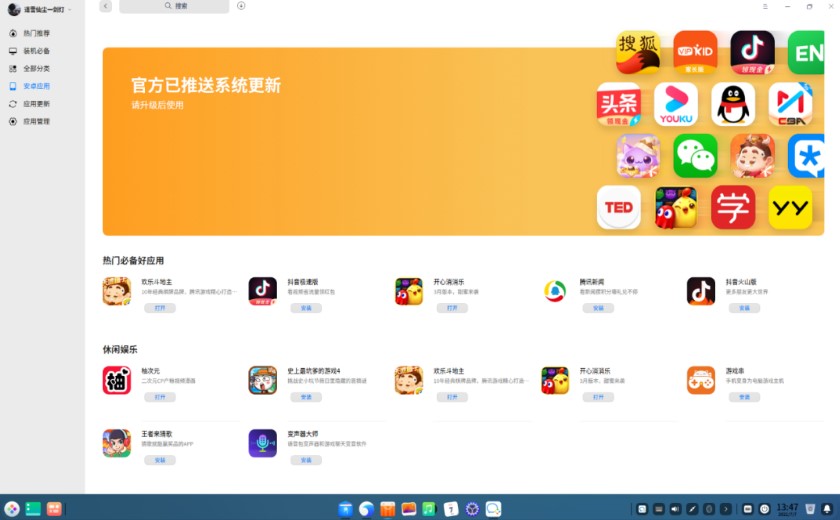This screenshot has height=520, width=840.
Task: Open 柚次元 using its 打开 button
Action: pyautogui.click(x=160, y=397)
